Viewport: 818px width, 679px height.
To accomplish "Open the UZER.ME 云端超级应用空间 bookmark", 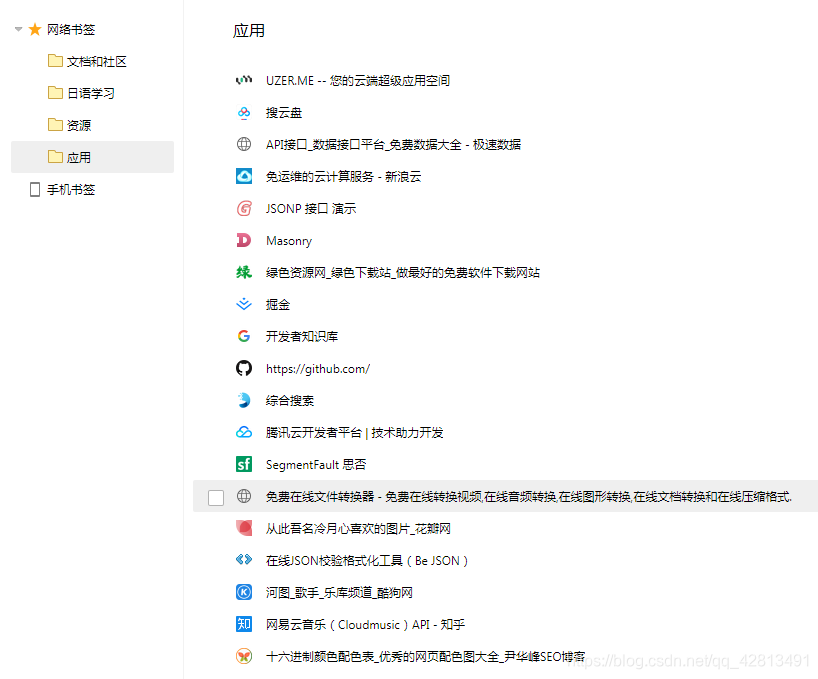I will [x=358, y=81].
